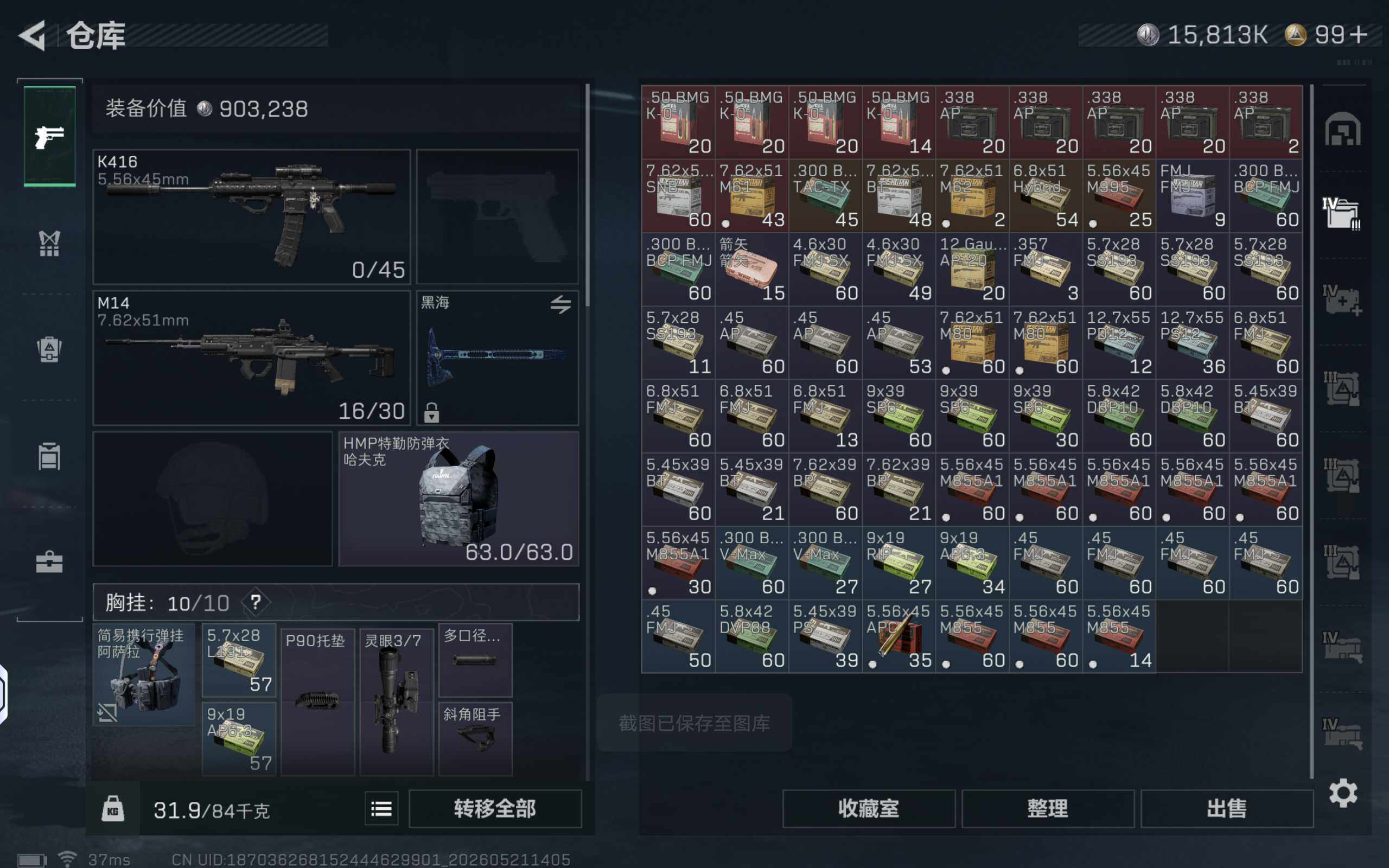Select the 7.62x51 M62 stack of 2
Image resolution: width=1389 pixels, height=868 pixels.
coord(972,196)
